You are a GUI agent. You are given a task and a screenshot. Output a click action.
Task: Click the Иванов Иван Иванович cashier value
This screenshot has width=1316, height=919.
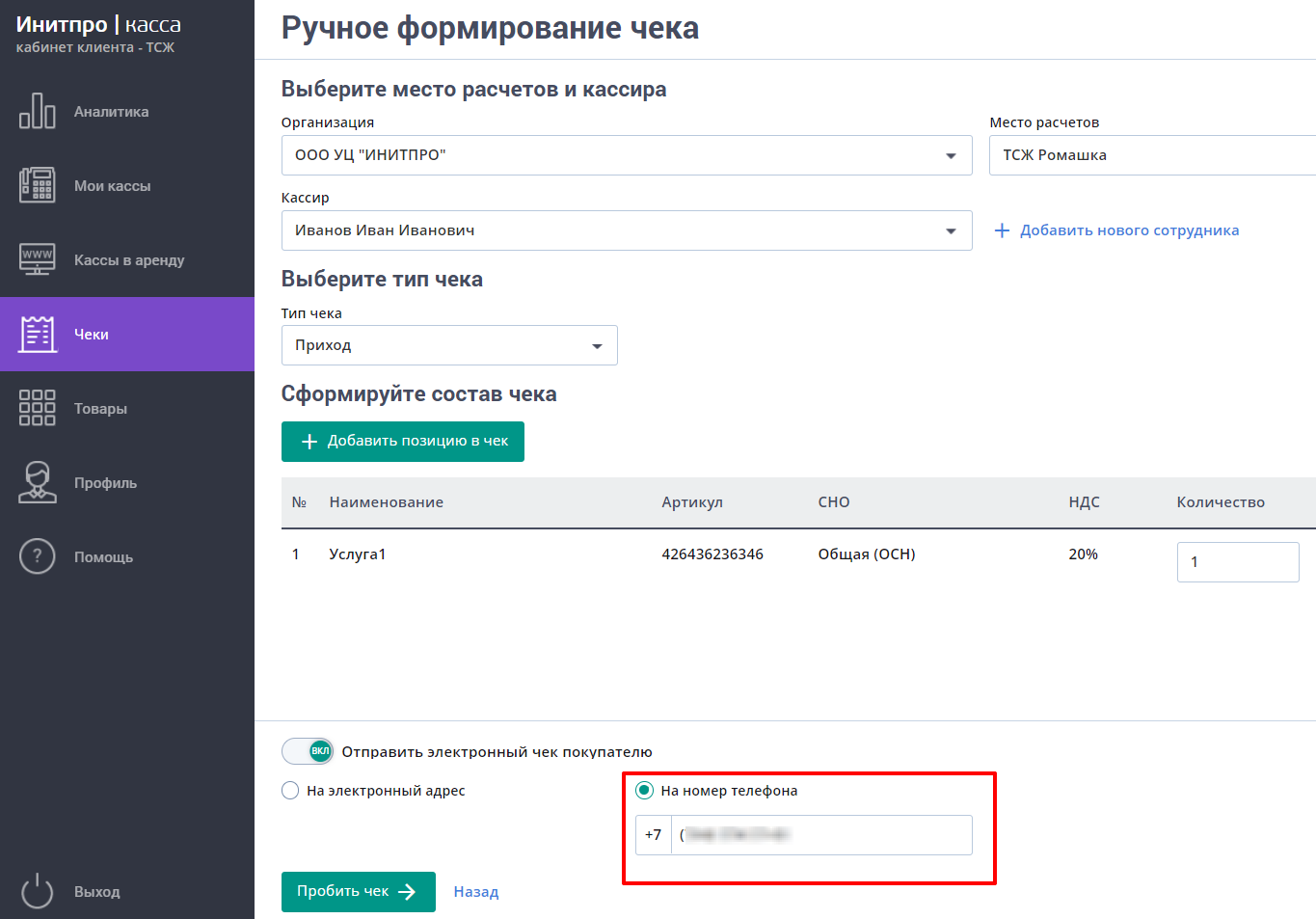[x=385, y=230]
